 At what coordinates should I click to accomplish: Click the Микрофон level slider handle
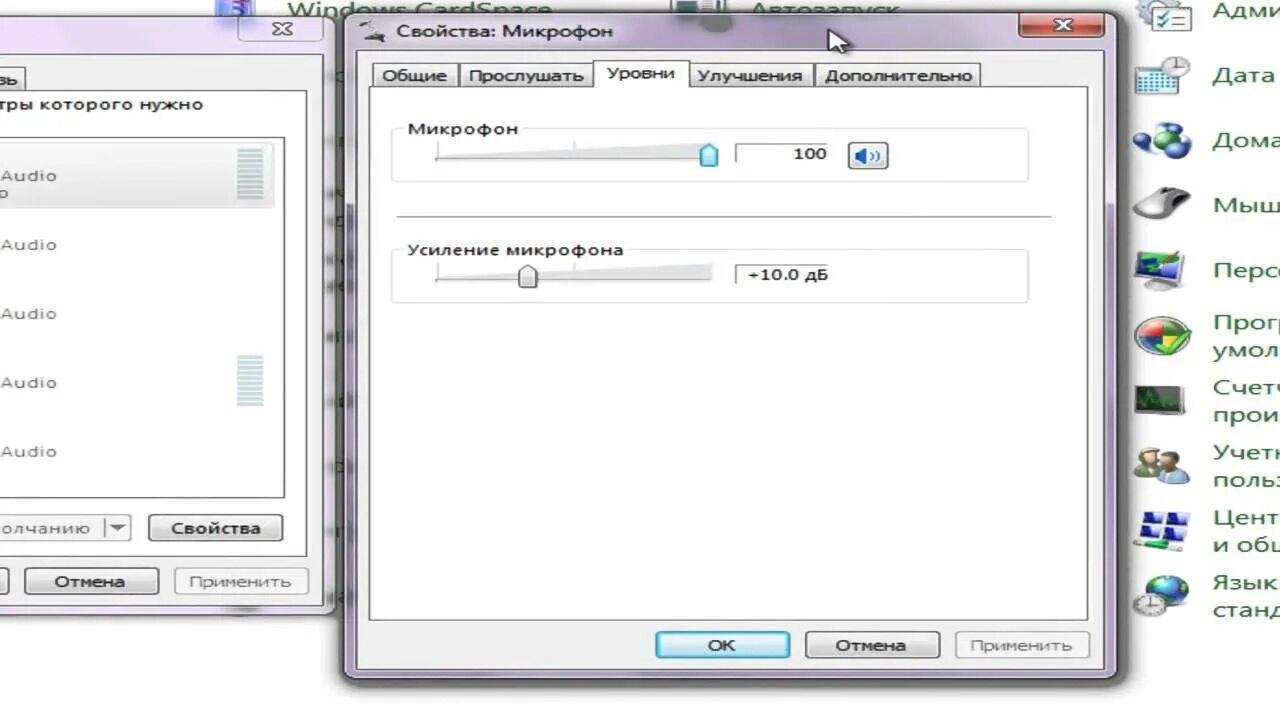(x=708, y=154)
